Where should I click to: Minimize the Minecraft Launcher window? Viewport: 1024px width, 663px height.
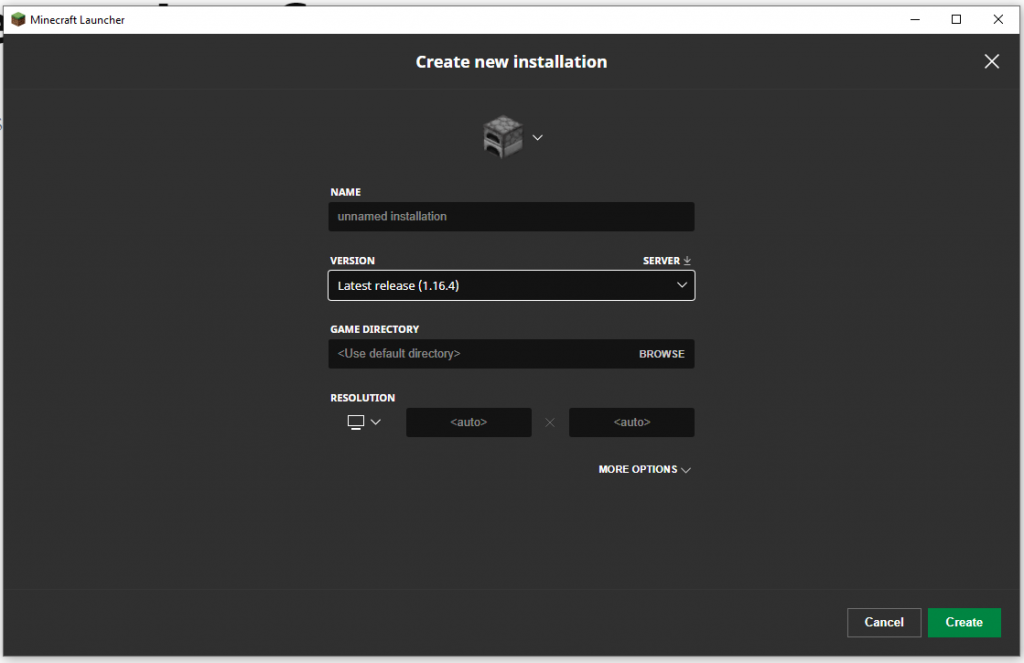pos(914,19)
